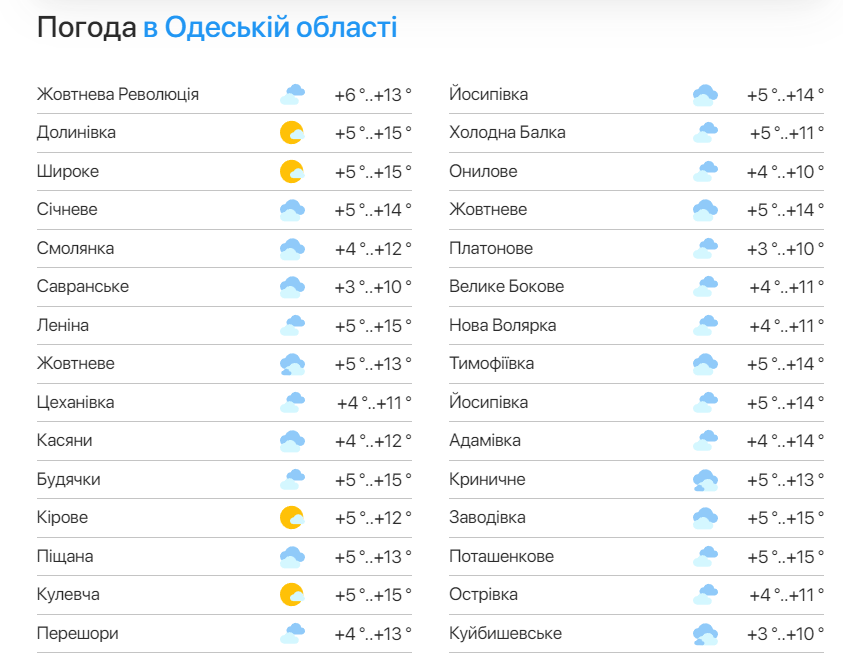
Task: Click the Онилове temperature range +4°..+10°
Action: tap(785, 171)
